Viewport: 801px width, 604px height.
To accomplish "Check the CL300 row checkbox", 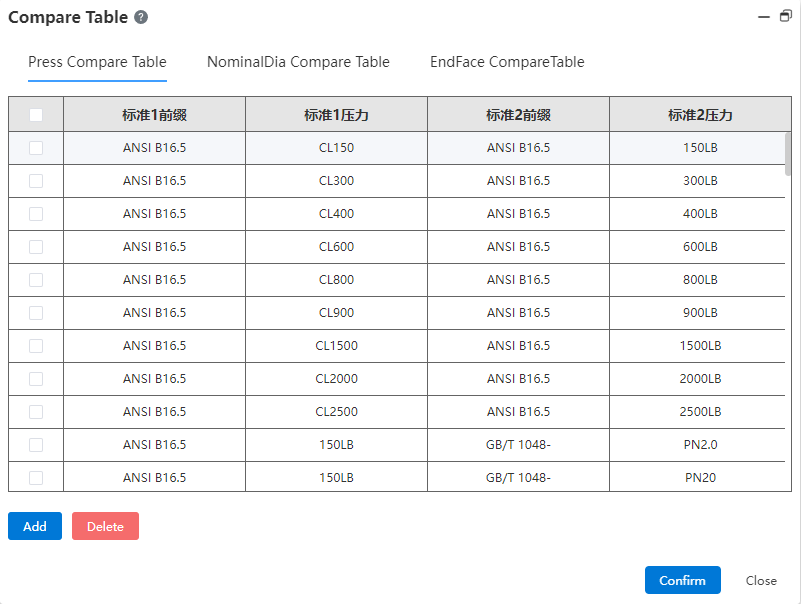I will [x=36, y=181].
